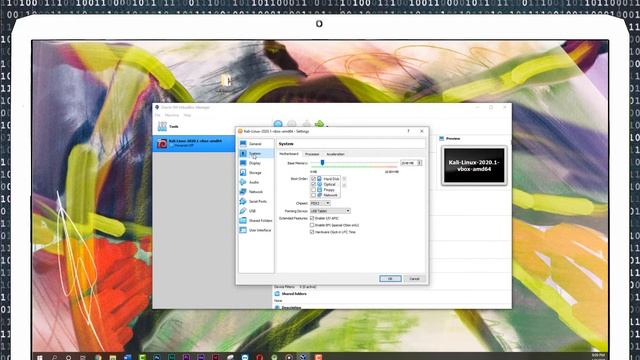Click the Base Memory value field

[x=409, y=162]
